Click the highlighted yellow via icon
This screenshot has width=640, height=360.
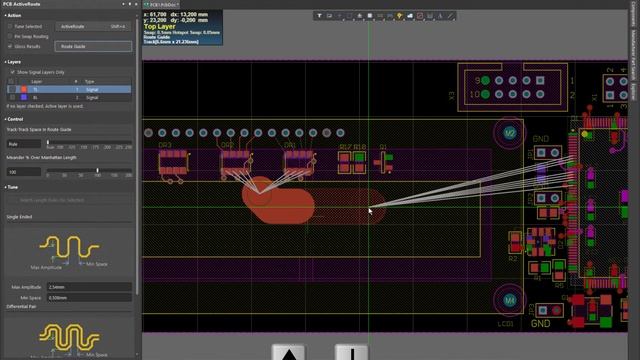400,16
